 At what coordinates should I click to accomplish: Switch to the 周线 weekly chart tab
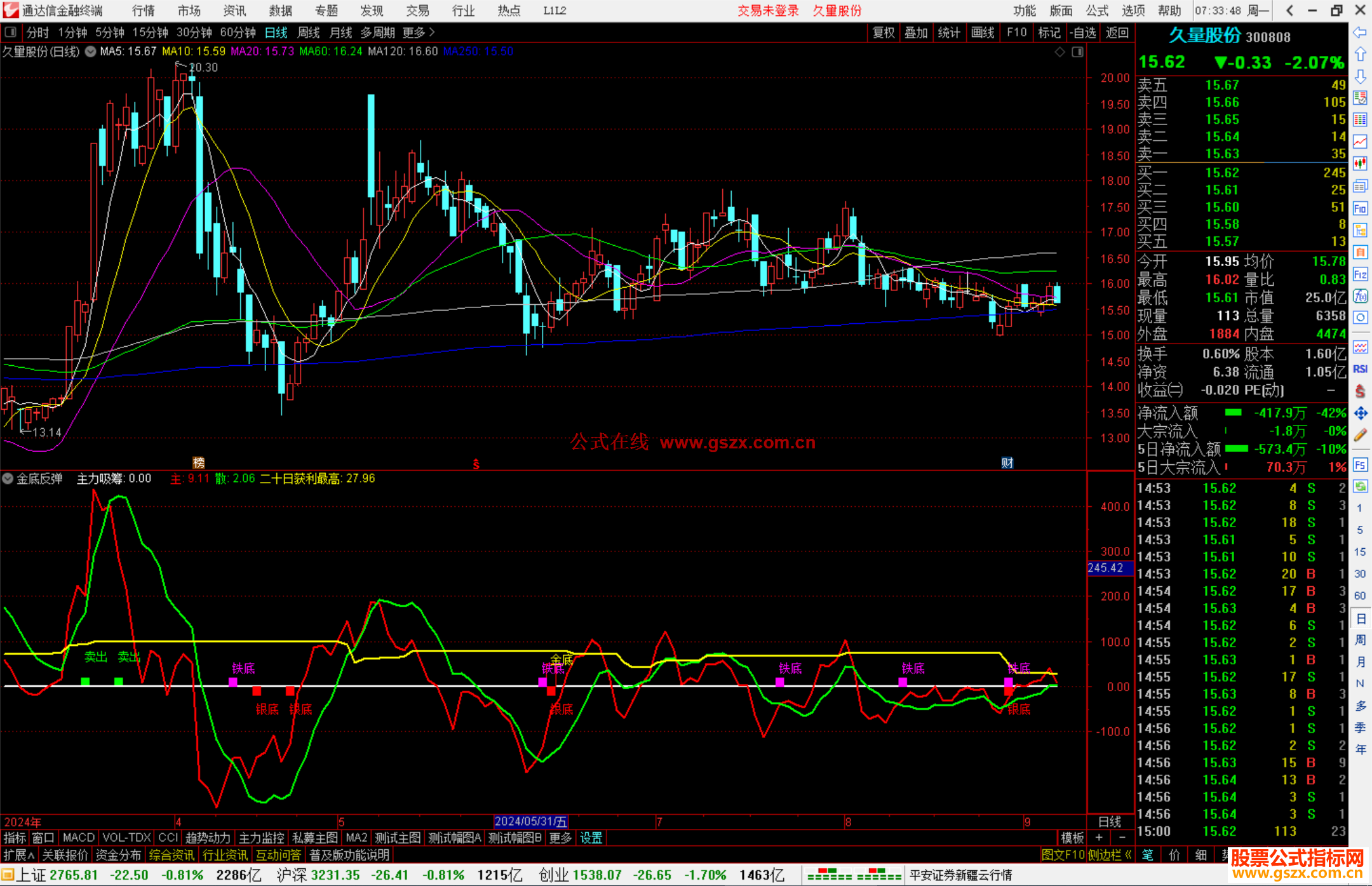[309, 32]
